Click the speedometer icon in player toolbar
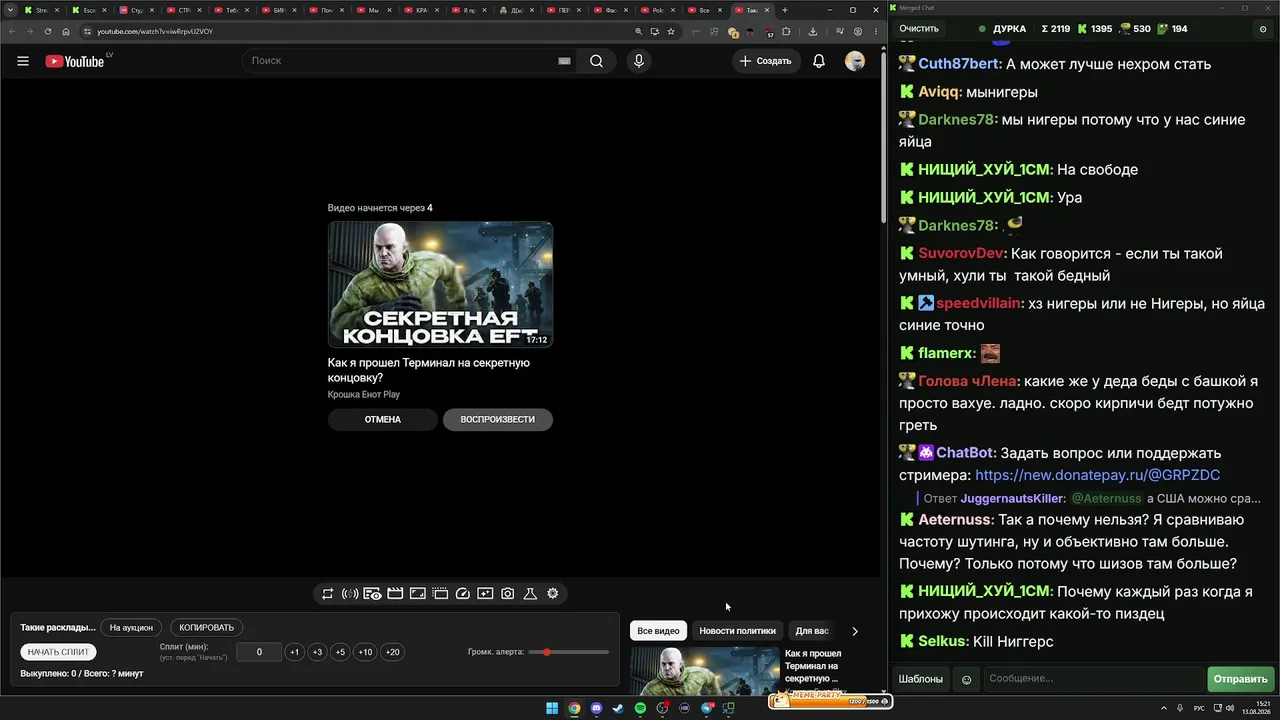Viewport: 1280px width, 720px height. [463, 594]
